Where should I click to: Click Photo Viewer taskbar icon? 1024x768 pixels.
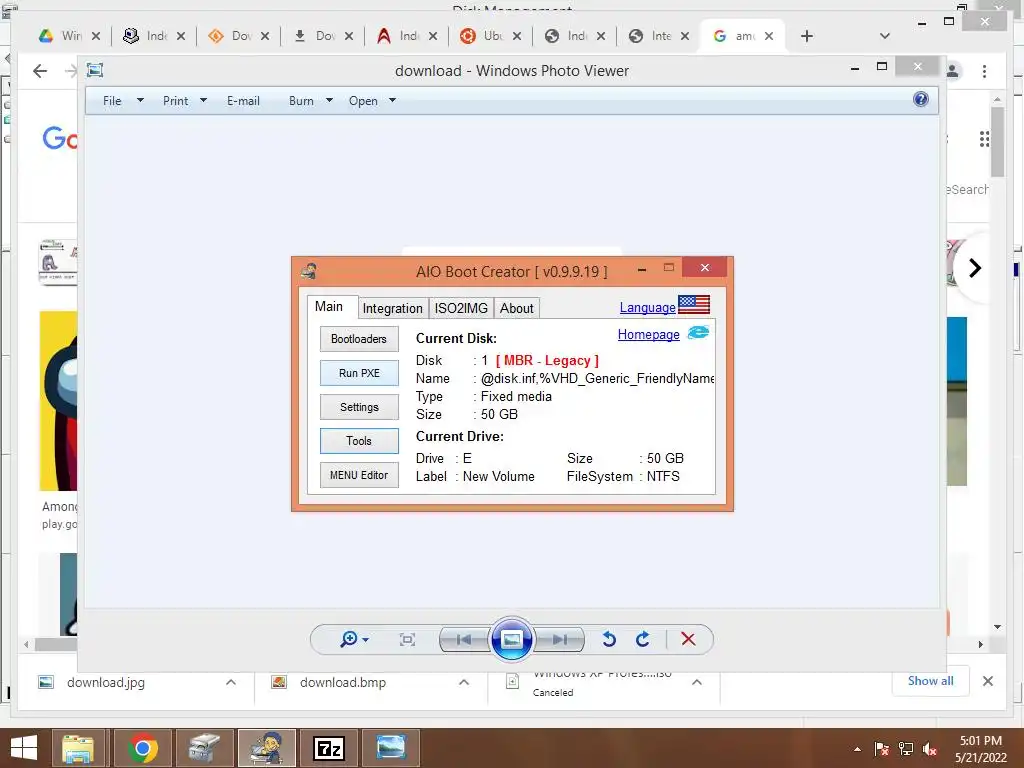point(391,748)
